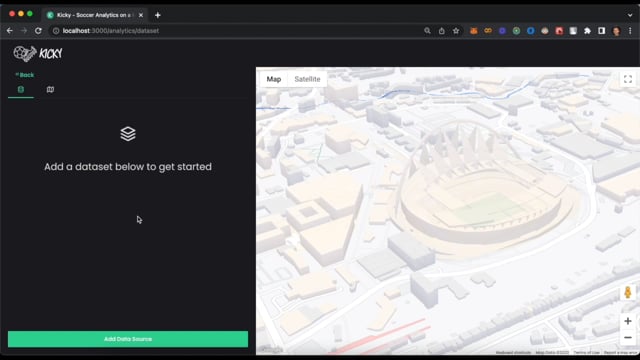Click the localhost address bar
This screenshot has width=640, height=360.
coord(237,31)
